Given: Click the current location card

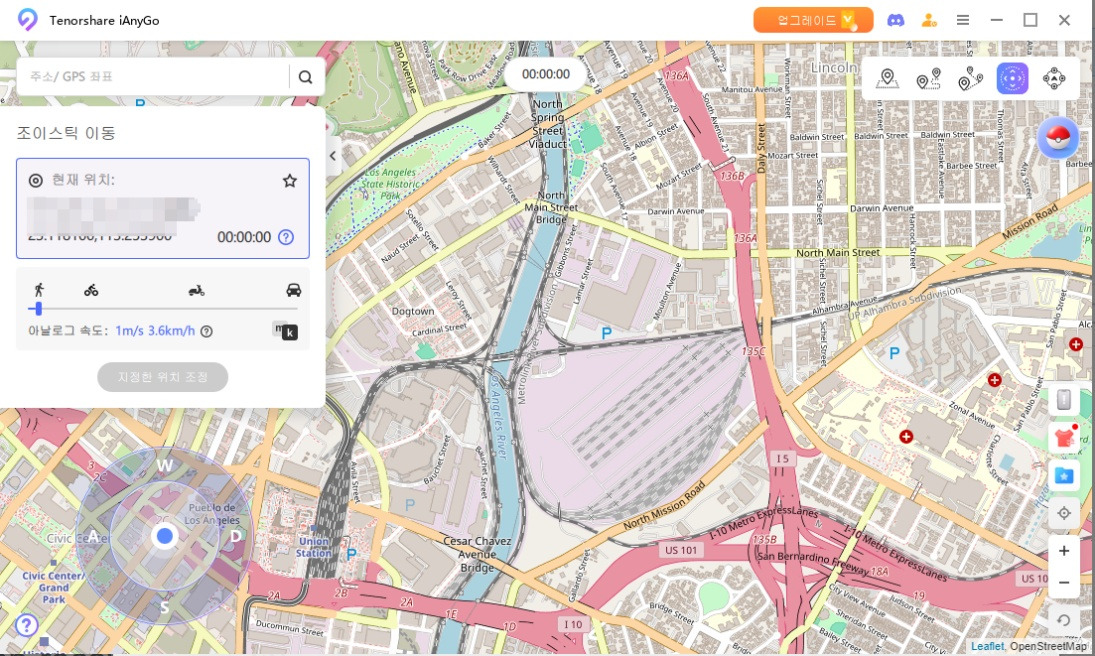Looking at the screenshot, I should [163, 208].
